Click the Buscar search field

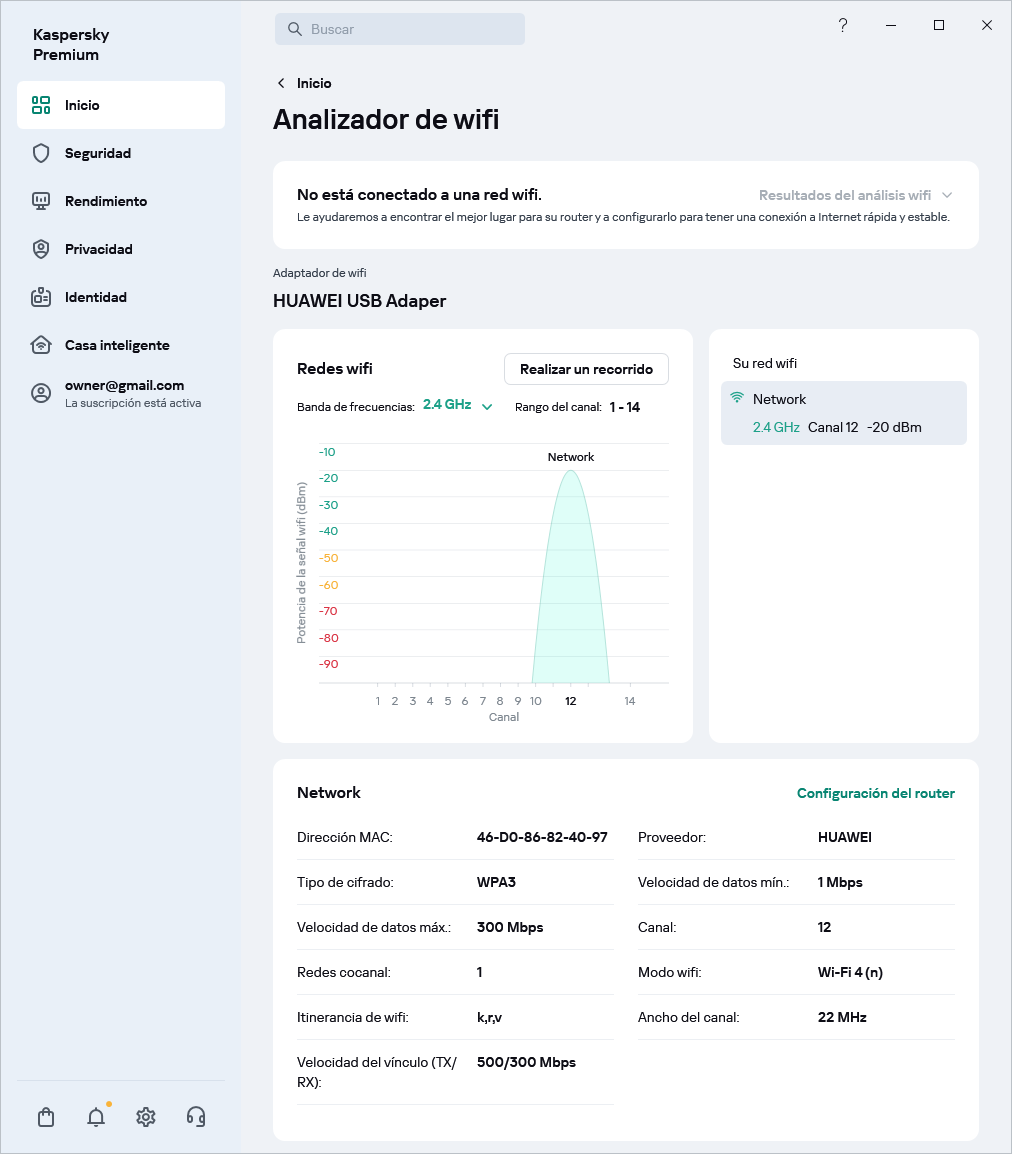point(400,29)
